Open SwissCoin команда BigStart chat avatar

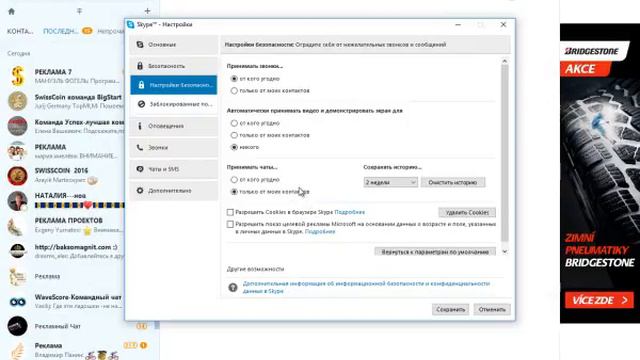[x=18, y=101]
